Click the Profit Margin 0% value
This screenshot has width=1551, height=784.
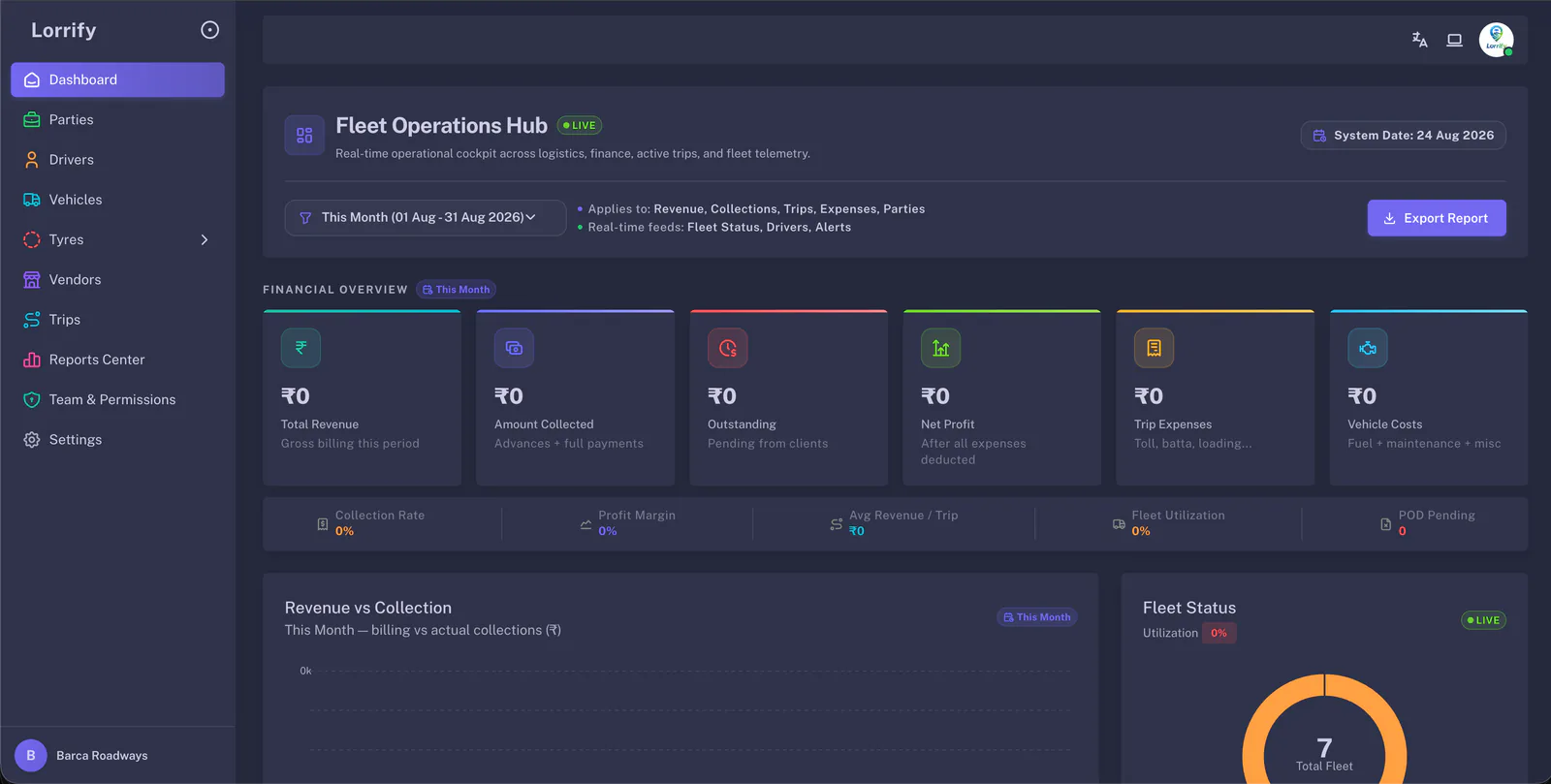click(x=608, y=531)
